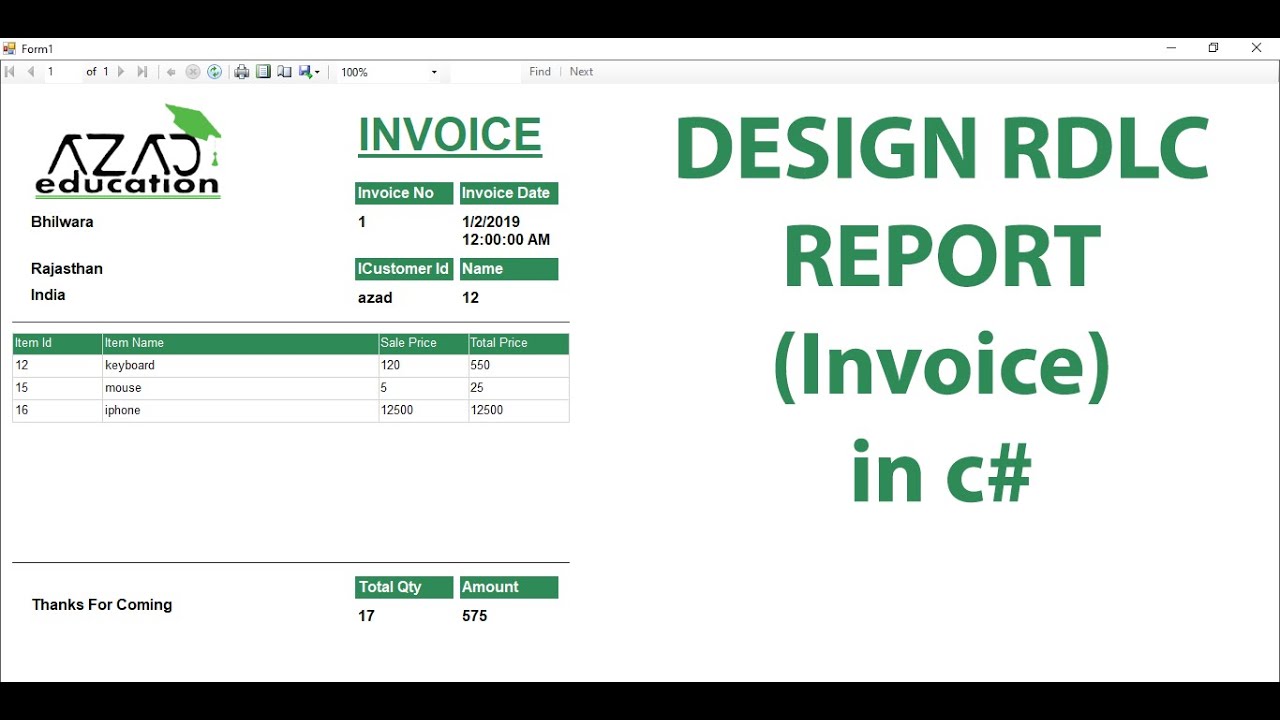
Task: Click the India address text
Action: (x=48, y=295)
